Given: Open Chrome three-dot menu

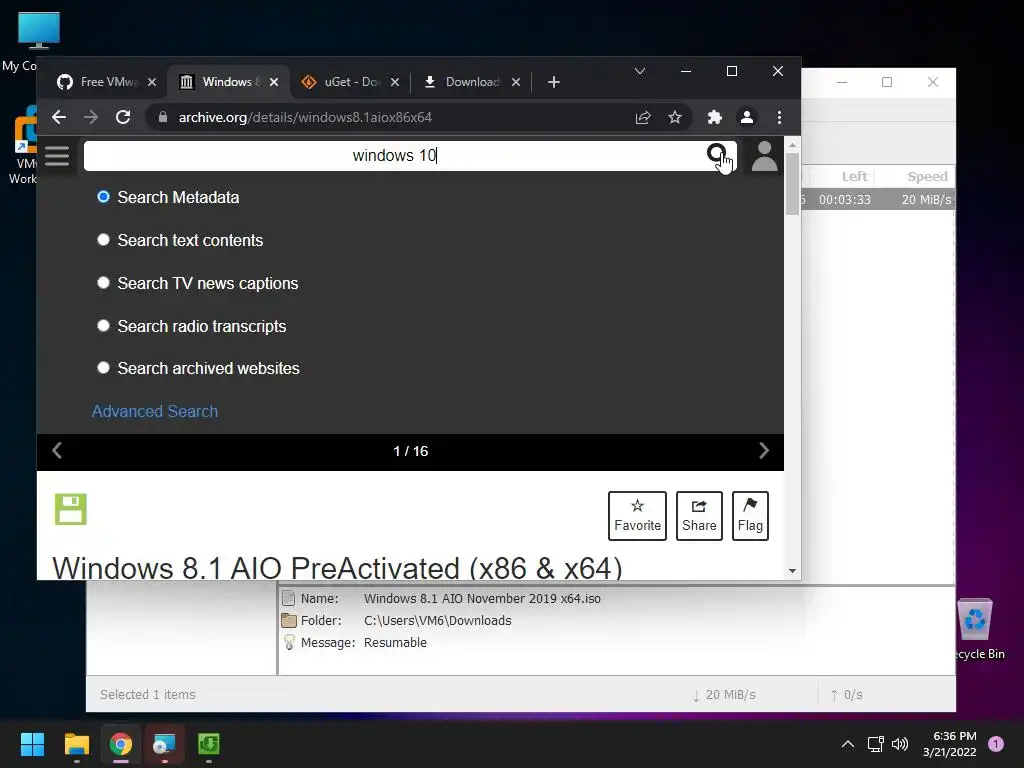Looking at the screenshot, I should pos(779,118).
